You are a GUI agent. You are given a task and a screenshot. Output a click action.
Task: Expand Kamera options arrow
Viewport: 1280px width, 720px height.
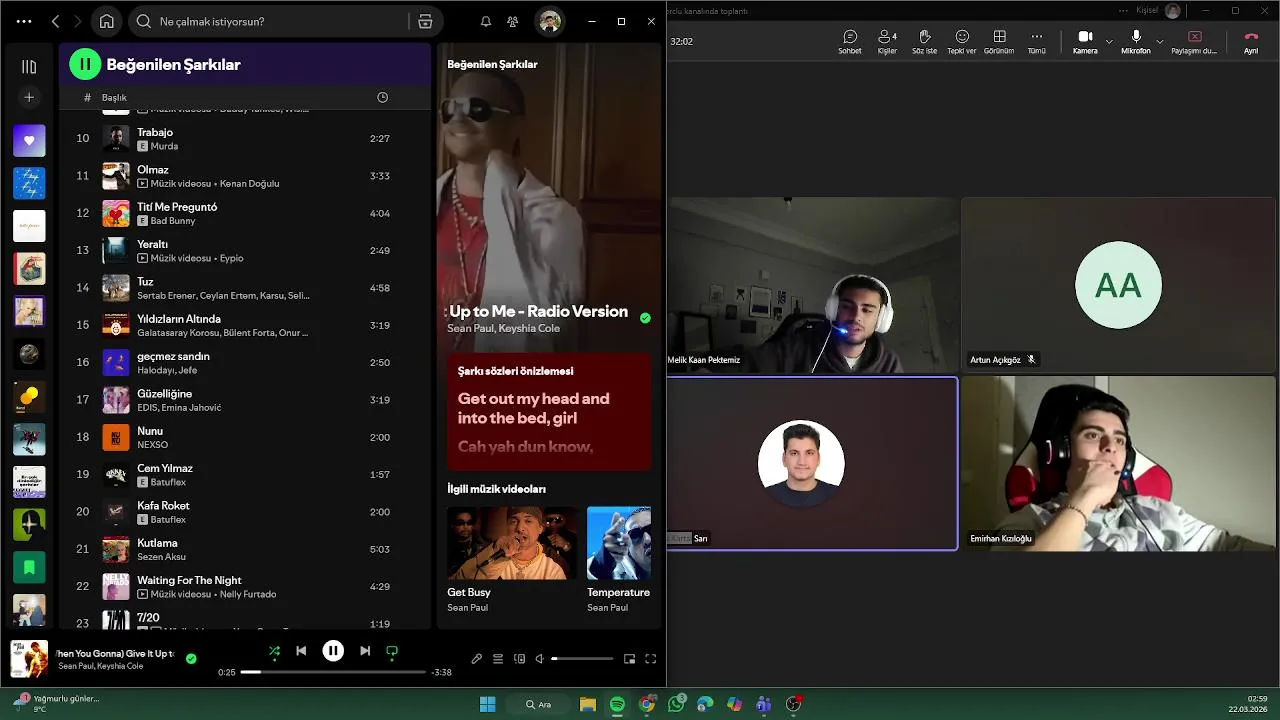(1109, 42)
